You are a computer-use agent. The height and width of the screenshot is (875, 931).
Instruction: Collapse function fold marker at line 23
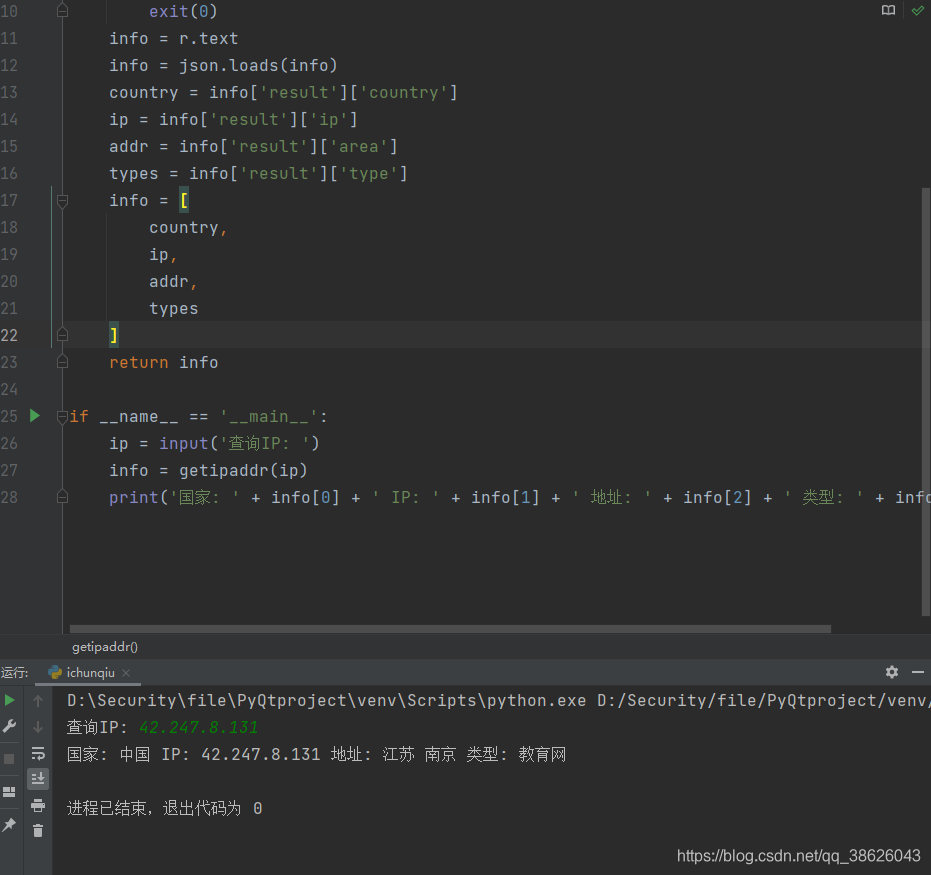point(62,362)
